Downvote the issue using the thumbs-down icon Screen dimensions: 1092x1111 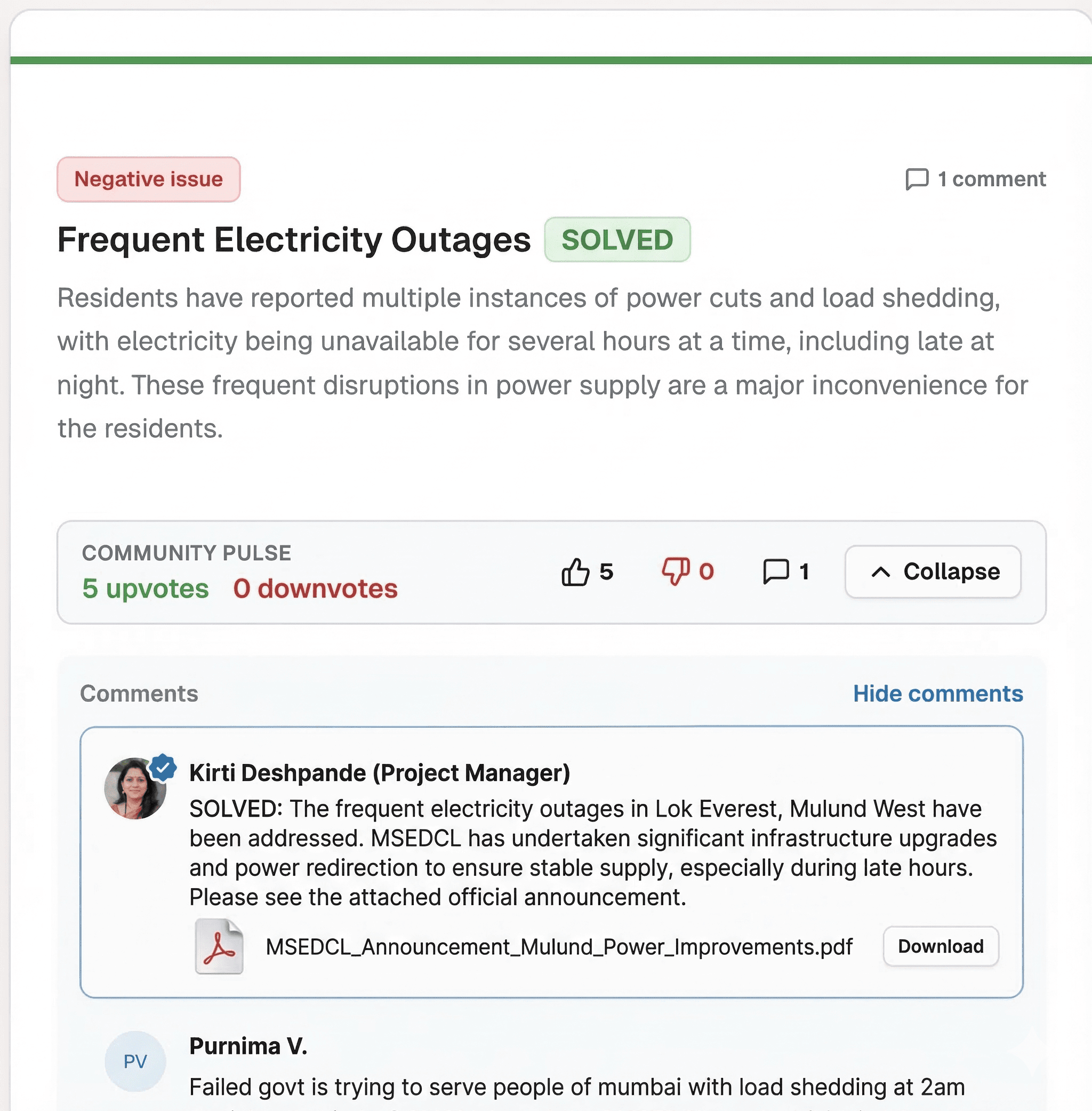click(676, 571)
